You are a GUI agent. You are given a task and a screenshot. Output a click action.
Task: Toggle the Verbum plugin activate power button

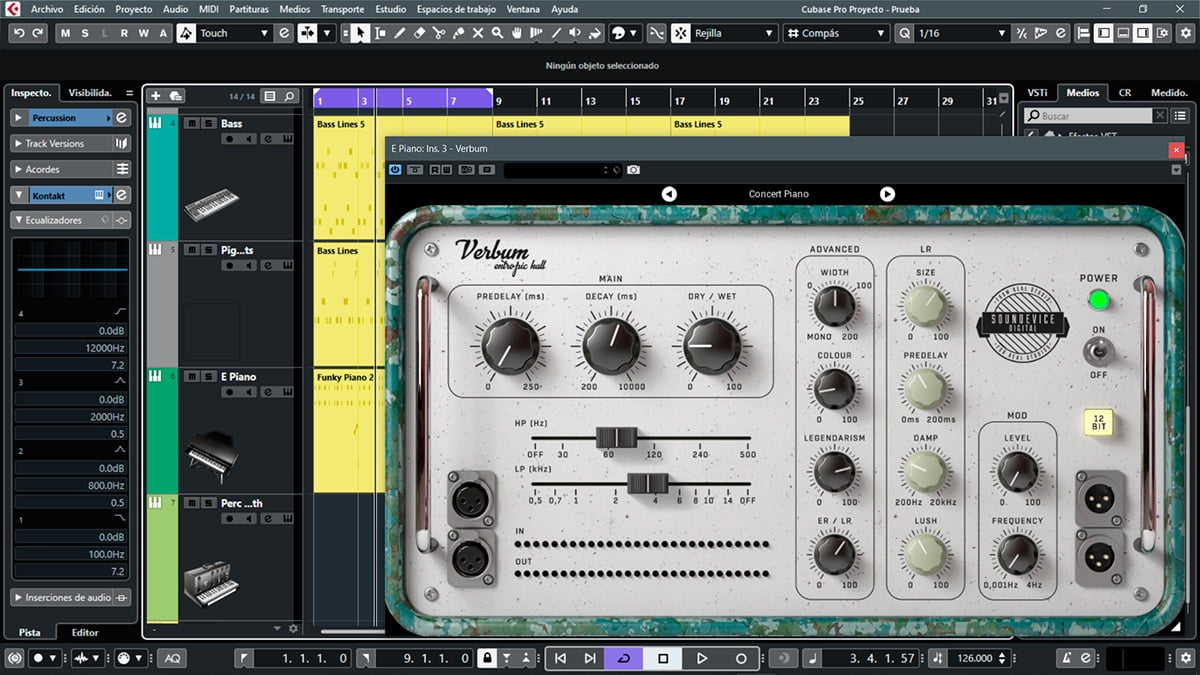point(395,170)
